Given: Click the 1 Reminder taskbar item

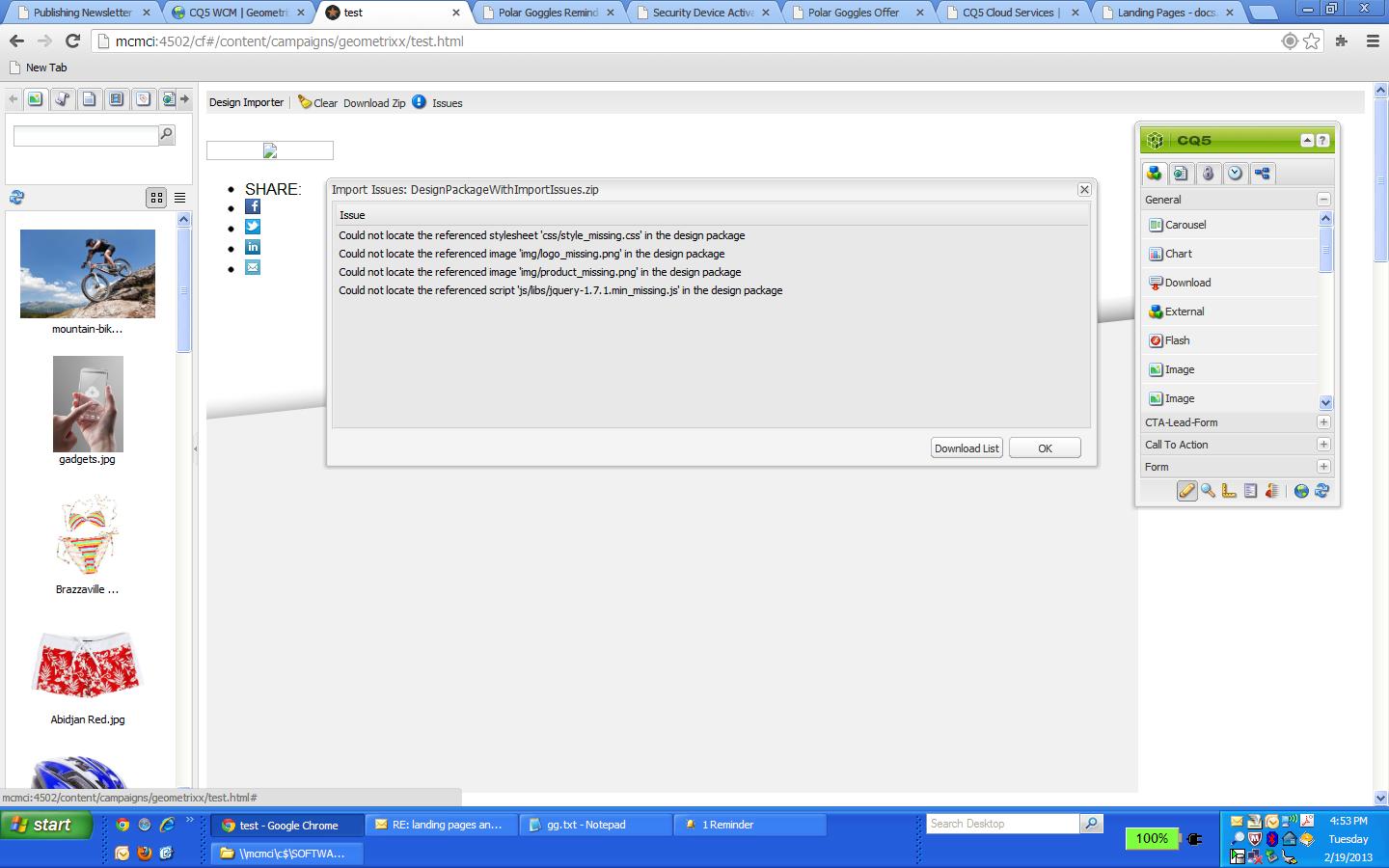Looking at the screenshot, I should (749, 825).
